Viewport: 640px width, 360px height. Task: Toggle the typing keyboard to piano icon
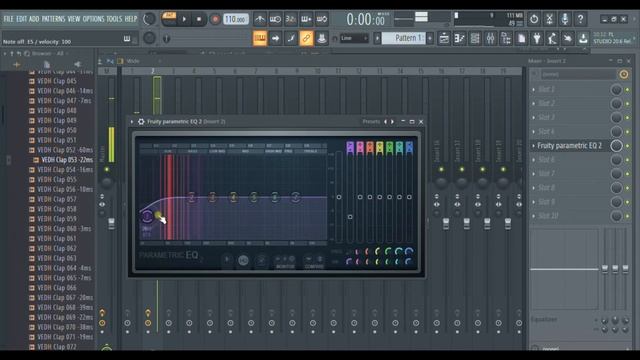coord(260,38)
